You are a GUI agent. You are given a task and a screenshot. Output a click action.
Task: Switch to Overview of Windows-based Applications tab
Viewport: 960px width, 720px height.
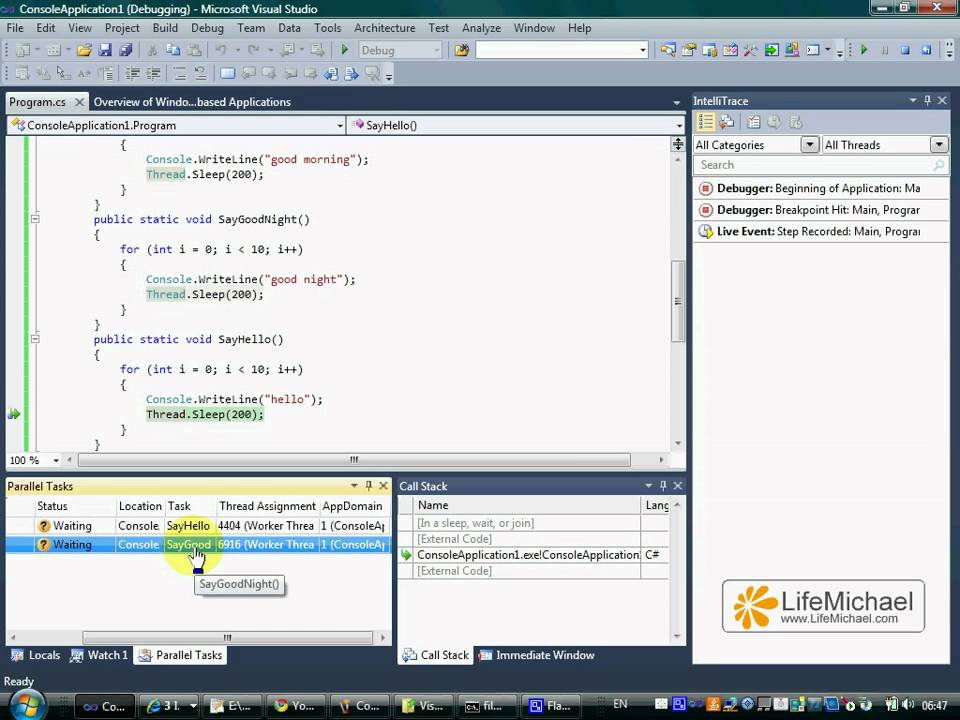click(x=192, y=102)
